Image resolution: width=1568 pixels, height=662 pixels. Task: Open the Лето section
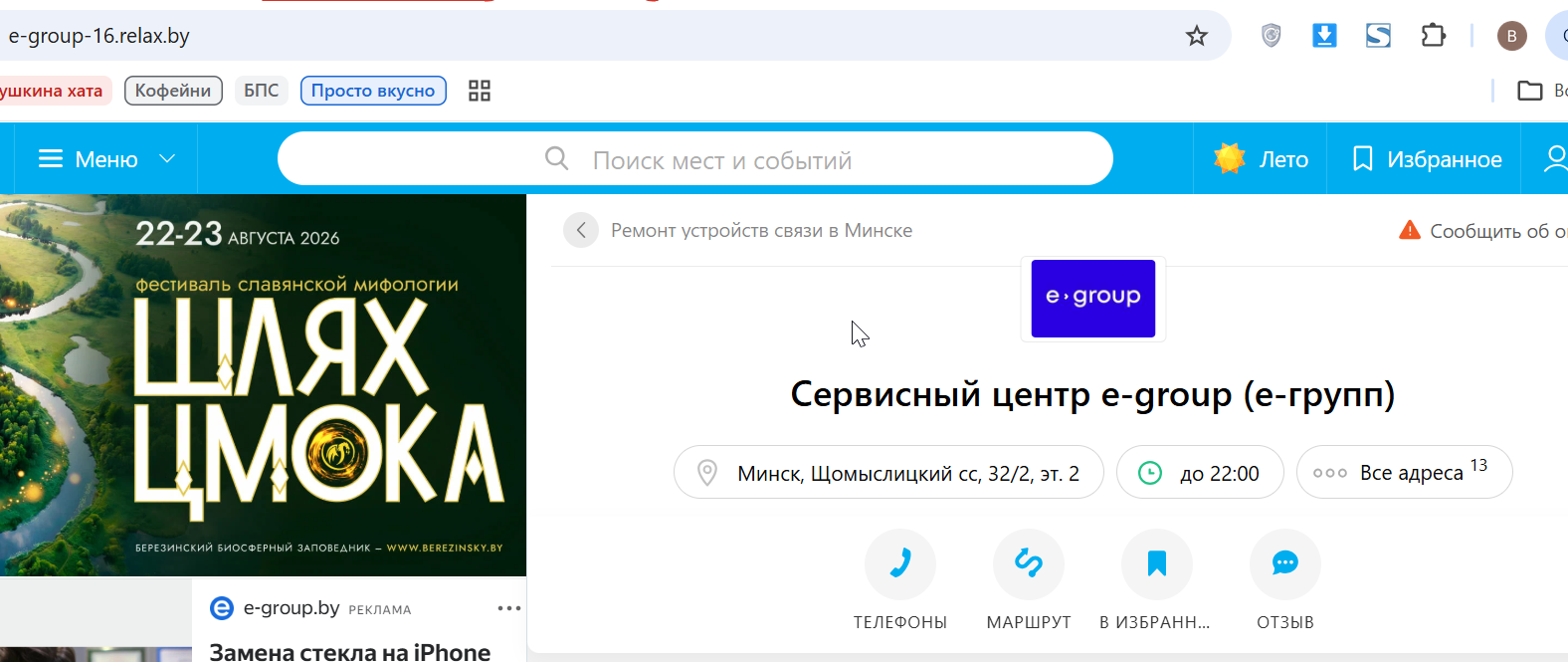(1261, 159)
